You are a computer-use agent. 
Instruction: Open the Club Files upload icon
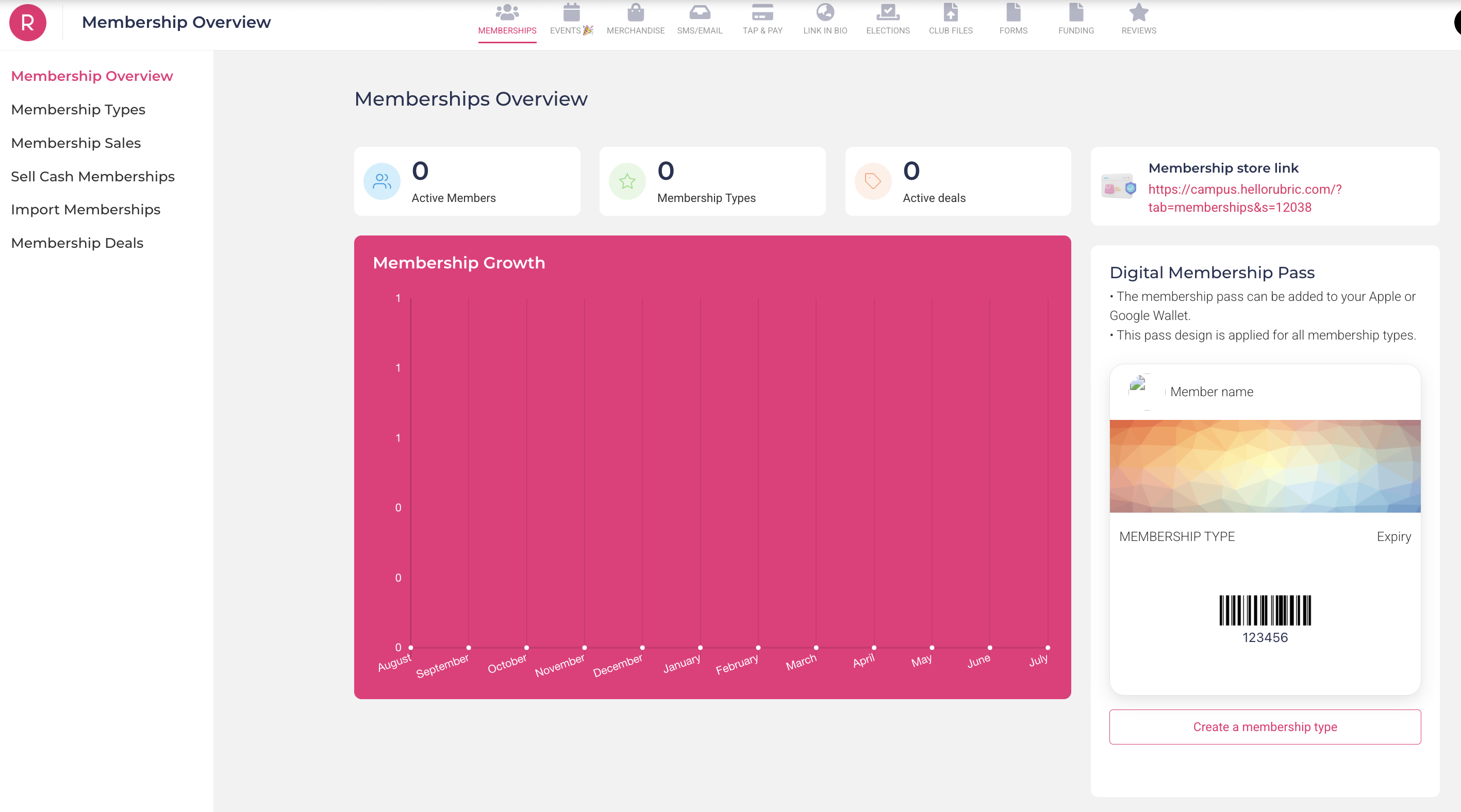click(x=951, y=12)
